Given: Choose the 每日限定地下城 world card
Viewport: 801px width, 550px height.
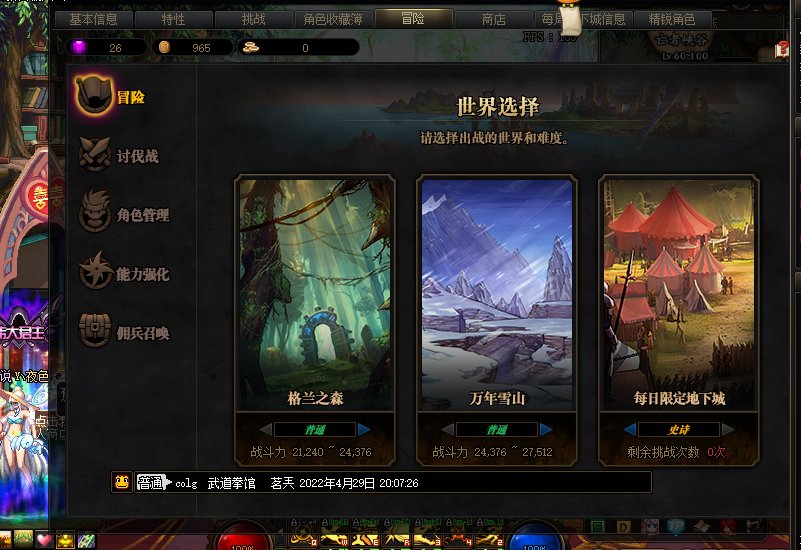Looking at the screenshot, I should 679,294.
